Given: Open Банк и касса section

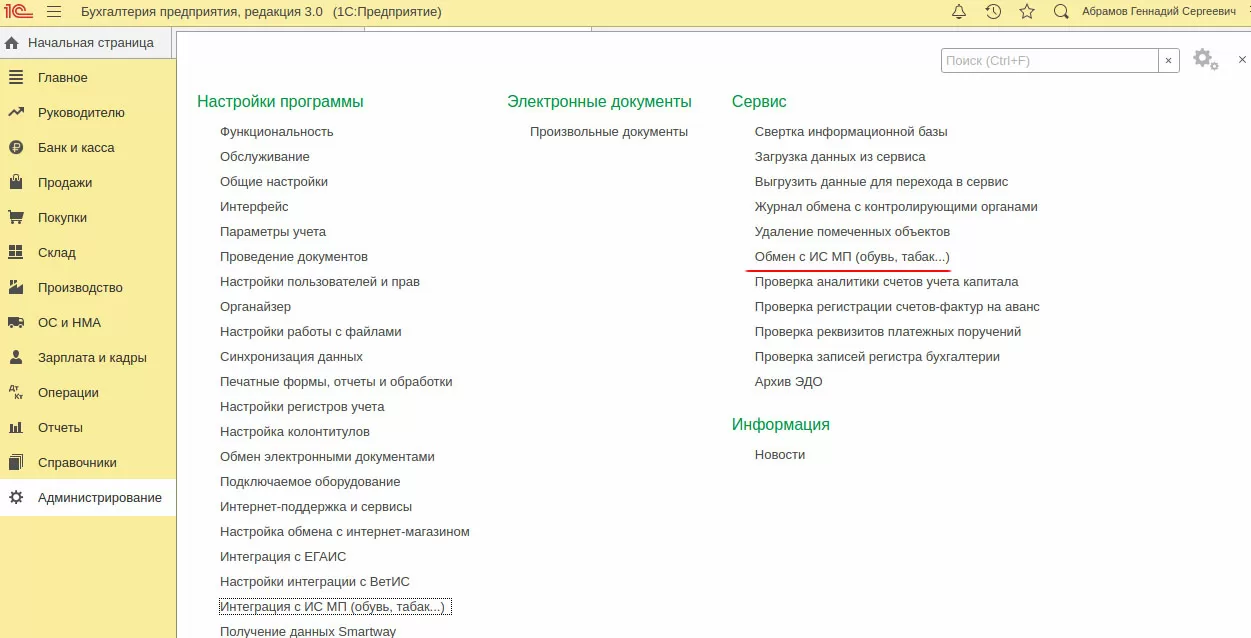Looking at the screenshot, I should 88,148.
